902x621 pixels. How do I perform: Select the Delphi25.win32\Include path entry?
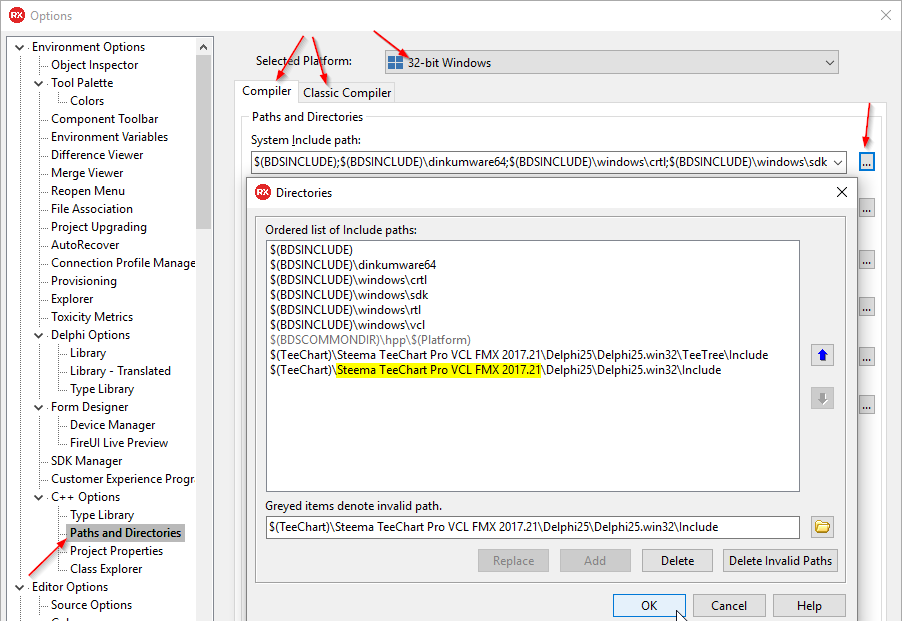[x=495, y=370]
